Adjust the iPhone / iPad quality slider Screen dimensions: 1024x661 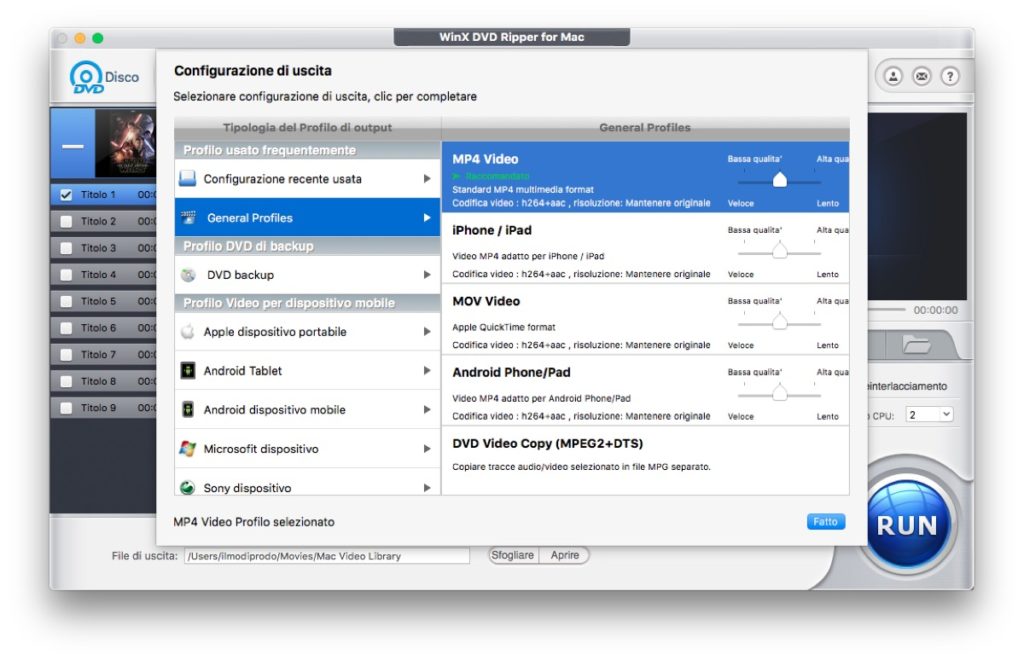tap(779, 251)
